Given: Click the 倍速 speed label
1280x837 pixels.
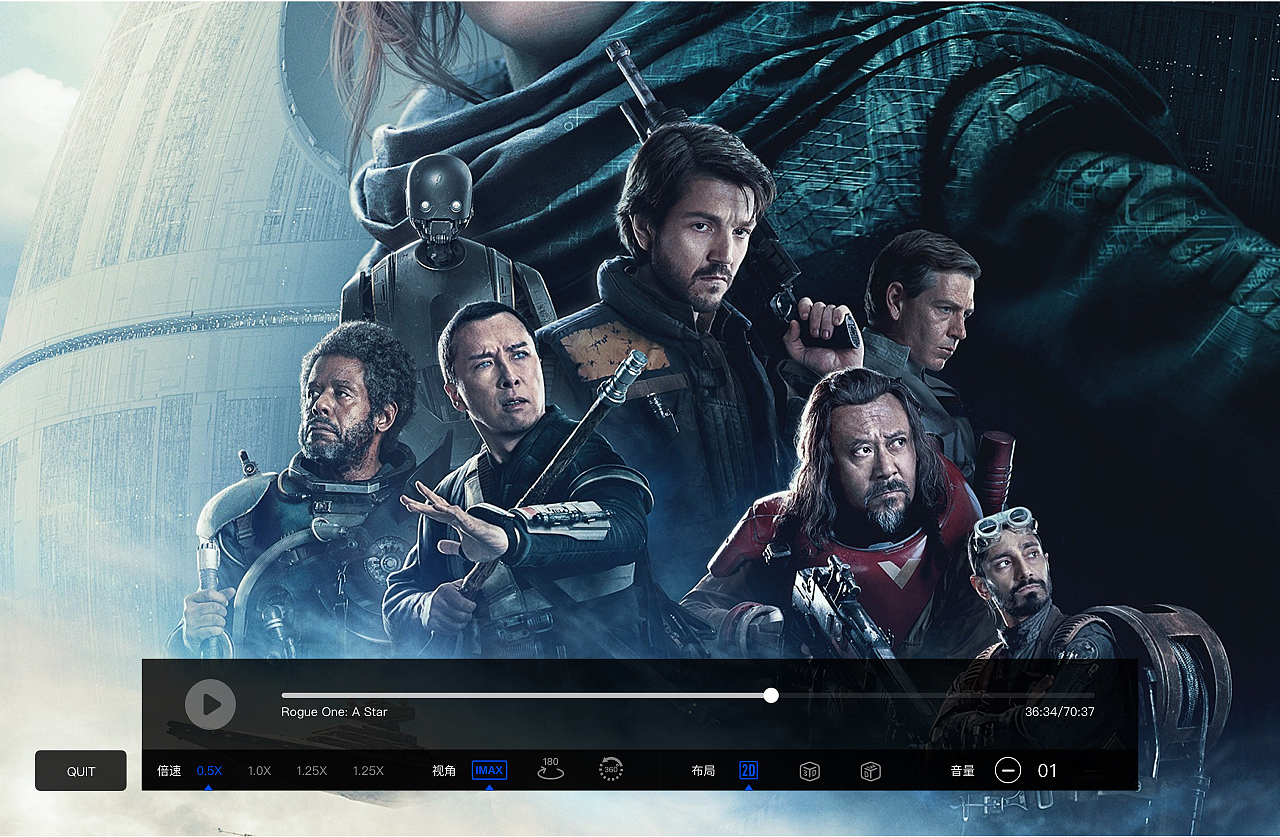Looking at the screenshot, I should pyautogui.click(x=169, y=771).
